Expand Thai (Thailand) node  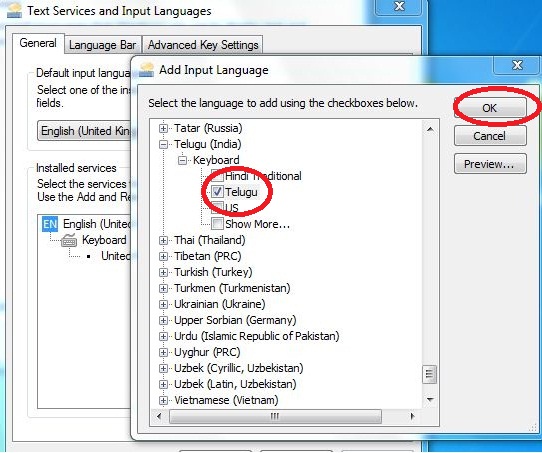click(x=163, y=240)
